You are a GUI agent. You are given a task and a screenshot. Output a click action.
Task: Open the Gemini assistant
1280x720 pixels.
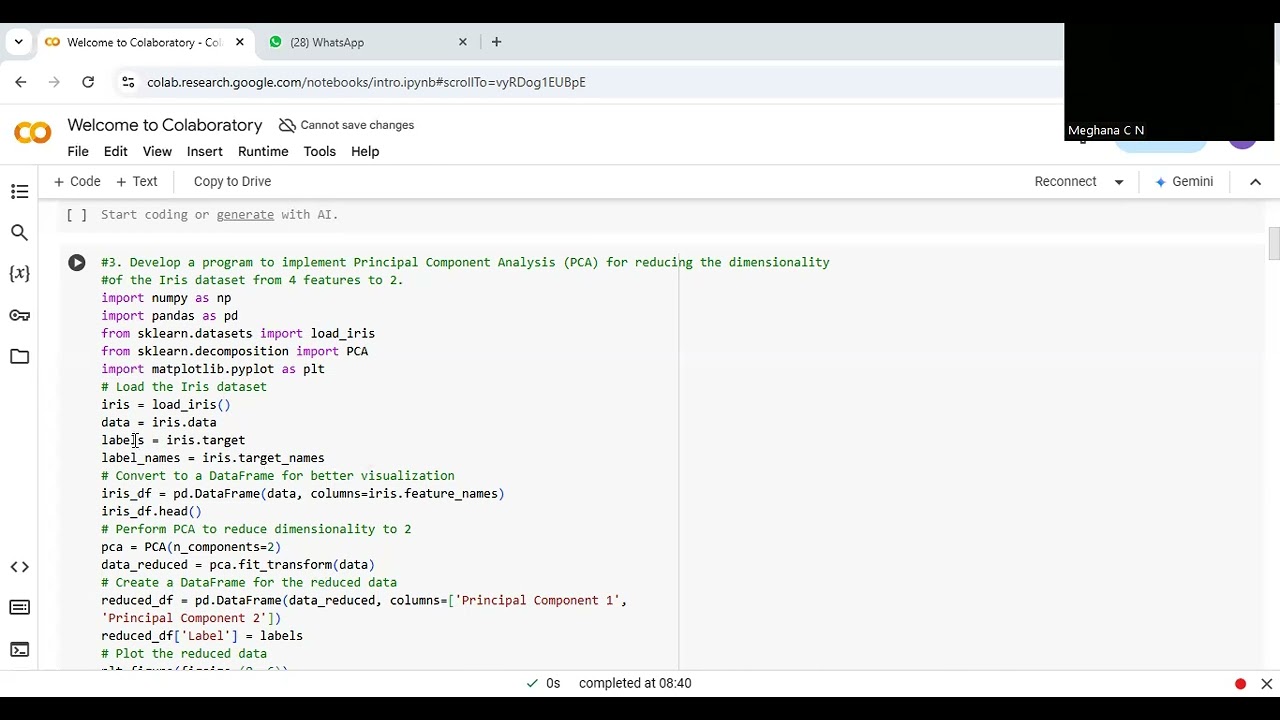point(1184,182)
